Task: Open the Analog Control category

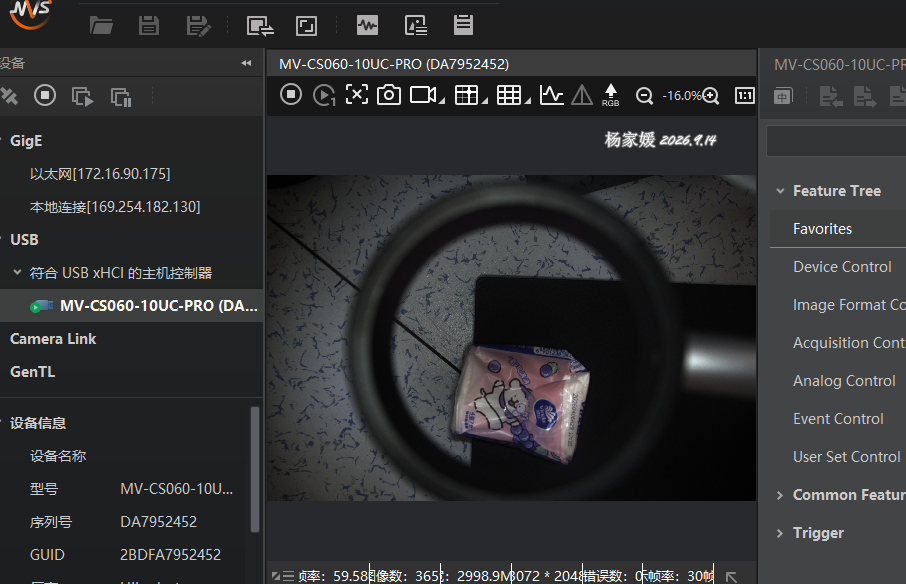Action: (844, 381)
